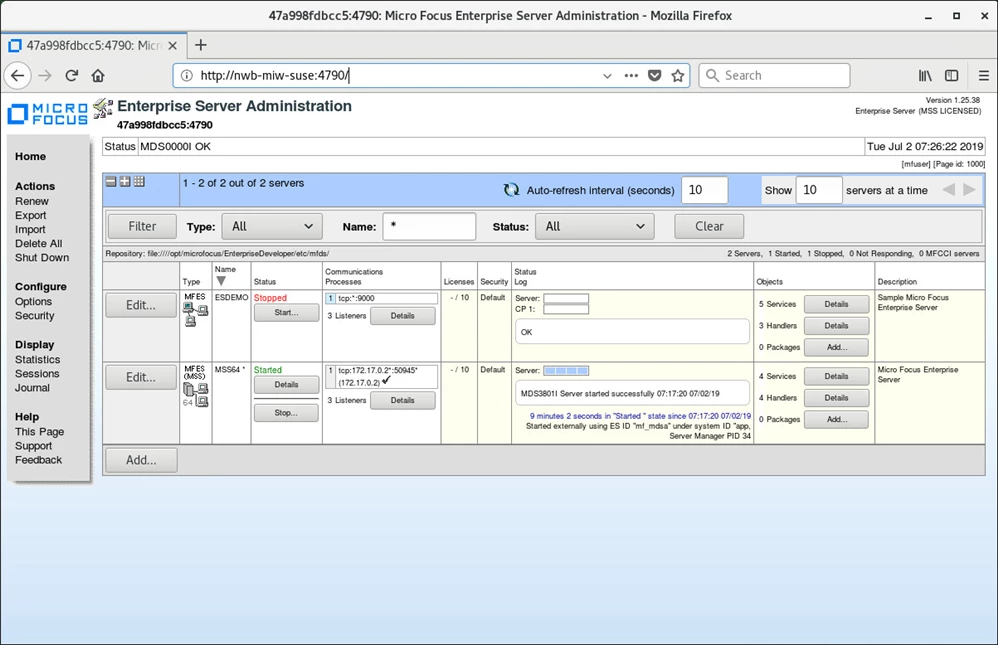Image resolution: width=998 pixels, height=645 pixels.
Task: Open Feedback link in sidebar
Action: (x=38, y=460)
